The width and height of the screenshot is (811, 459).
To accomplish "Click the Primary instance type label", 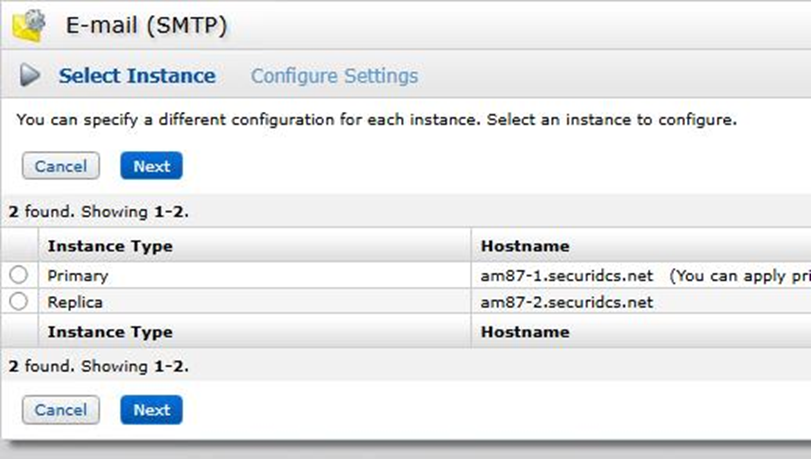I will tap(78, 275).
